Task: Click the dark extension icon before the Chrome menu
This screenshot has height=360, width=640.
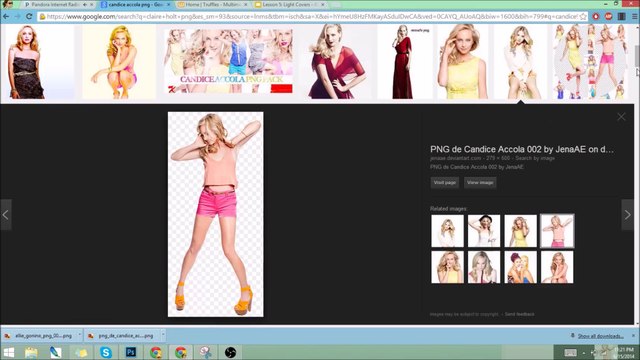Action: pos(622,17)
